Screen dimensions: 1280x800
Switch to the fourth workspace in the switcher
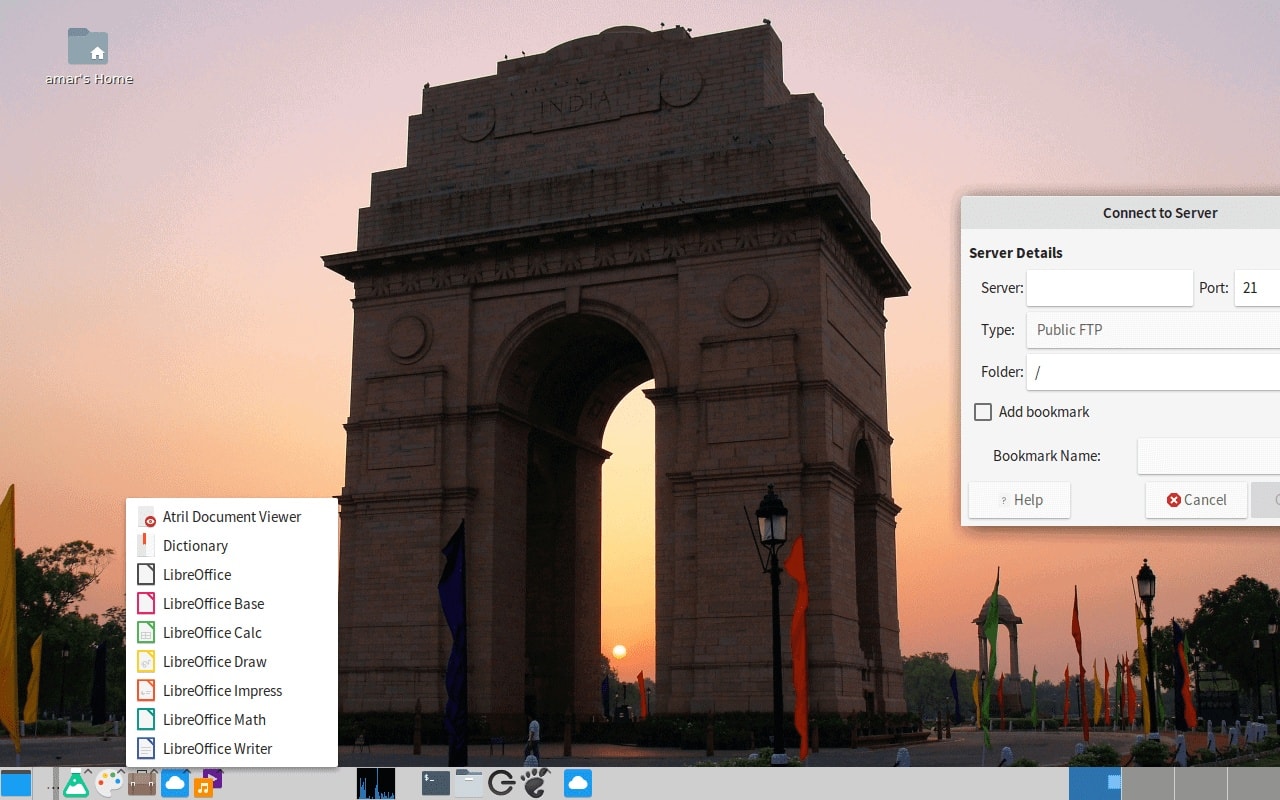1254,784
